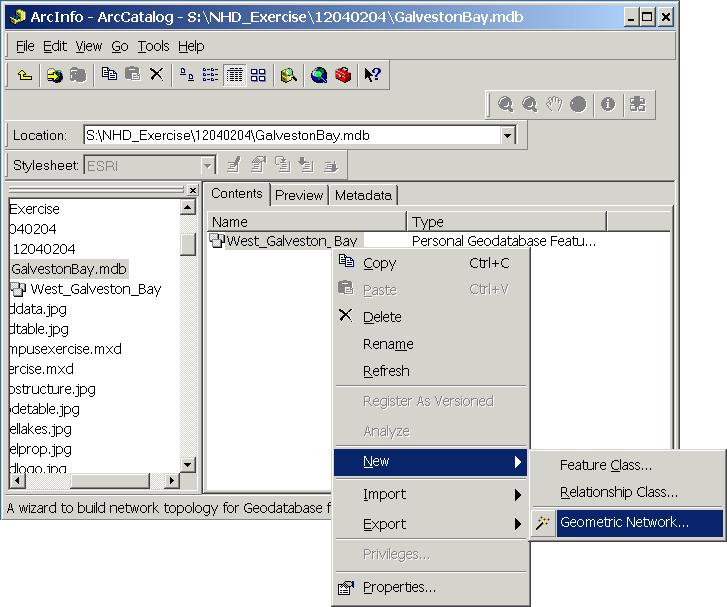The image size is (727, 607).
Task: Switch to Large Icons view
Action: [x=187, y=75]
